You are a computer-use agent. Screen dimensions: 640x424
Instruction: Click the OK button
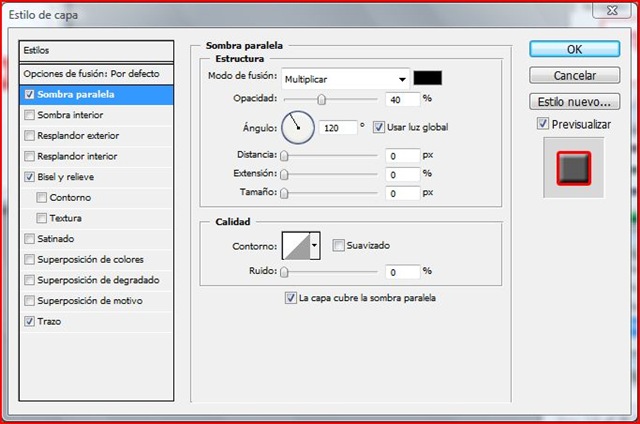[x=574, y=49]
